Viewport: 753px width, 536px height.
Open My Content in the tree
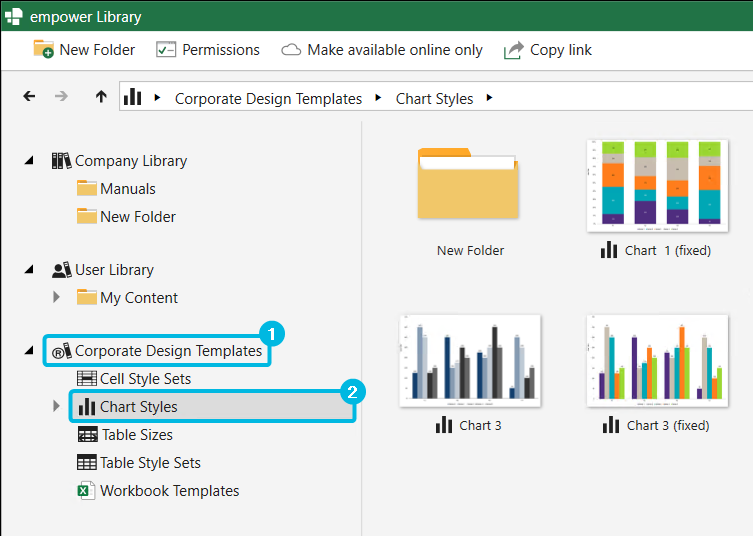(x=139, y=298)
